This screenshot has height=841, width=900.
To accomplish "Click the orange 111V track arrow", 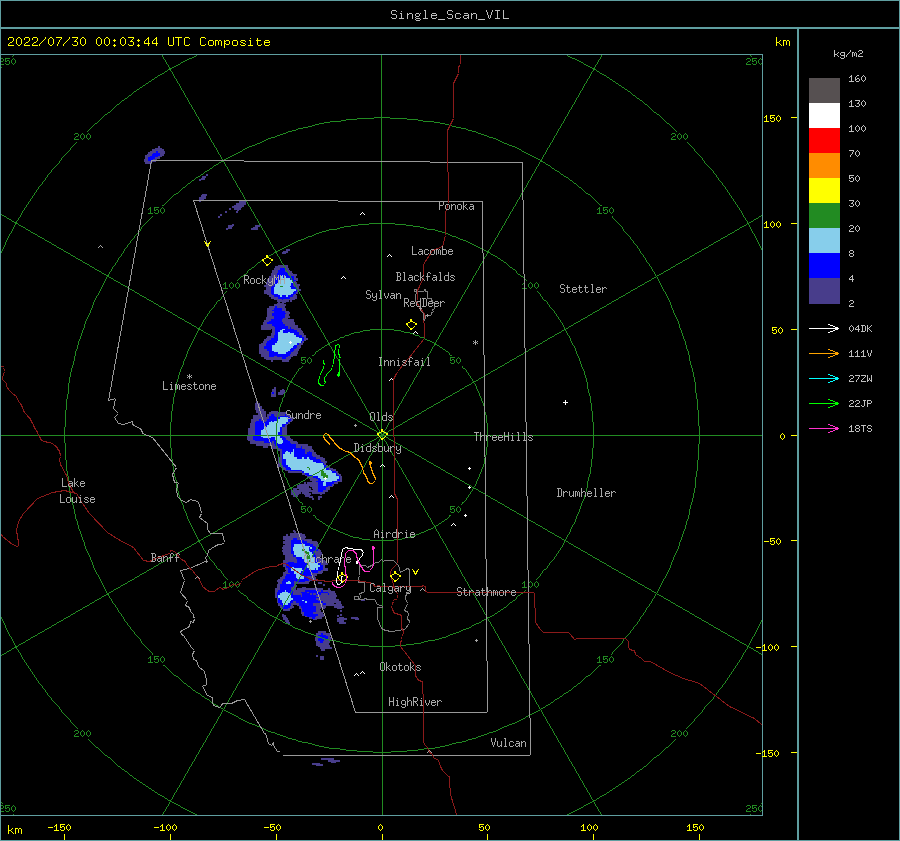I will point(824,354).
